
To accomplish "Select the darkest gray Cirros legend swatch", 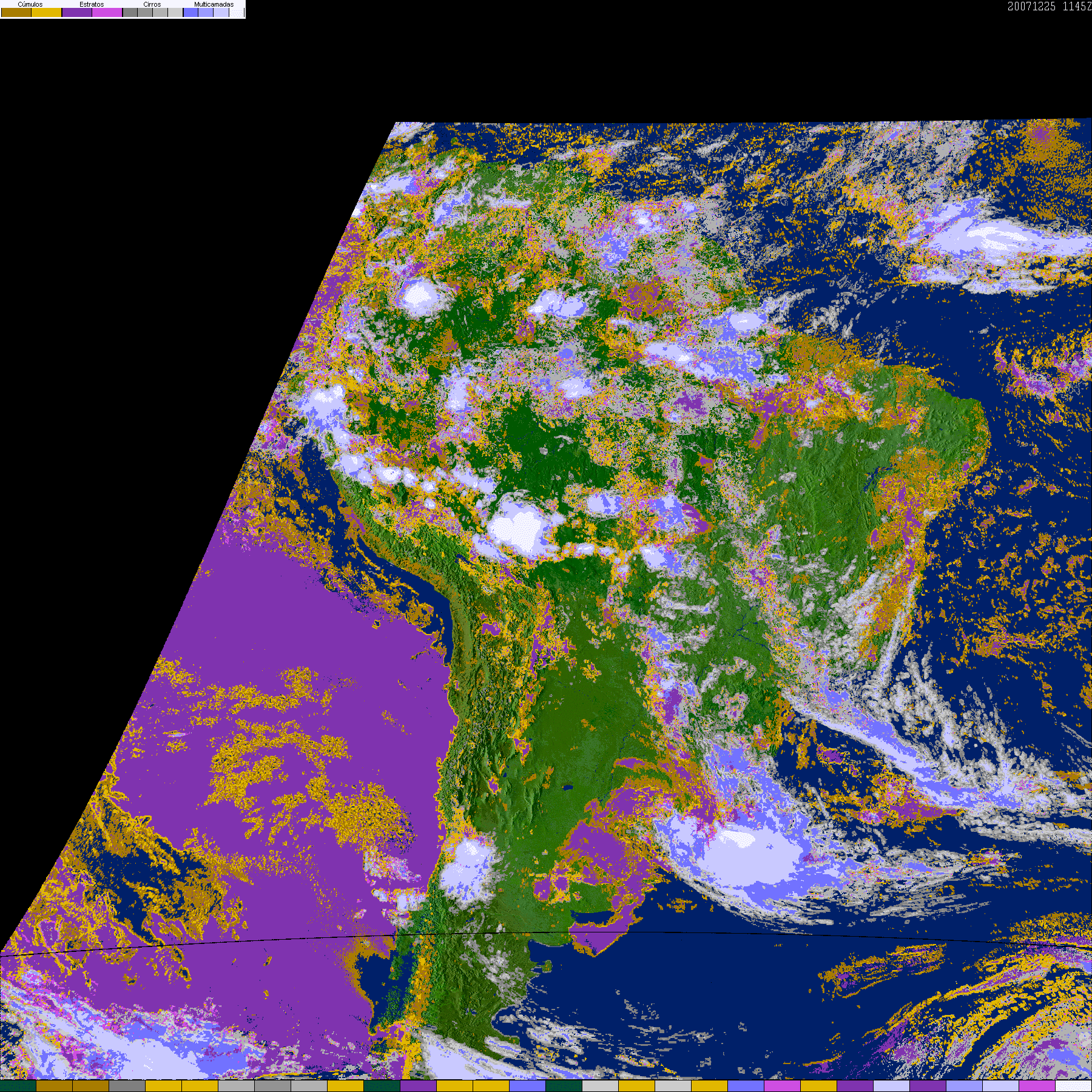I will click(x=130, y=12).
